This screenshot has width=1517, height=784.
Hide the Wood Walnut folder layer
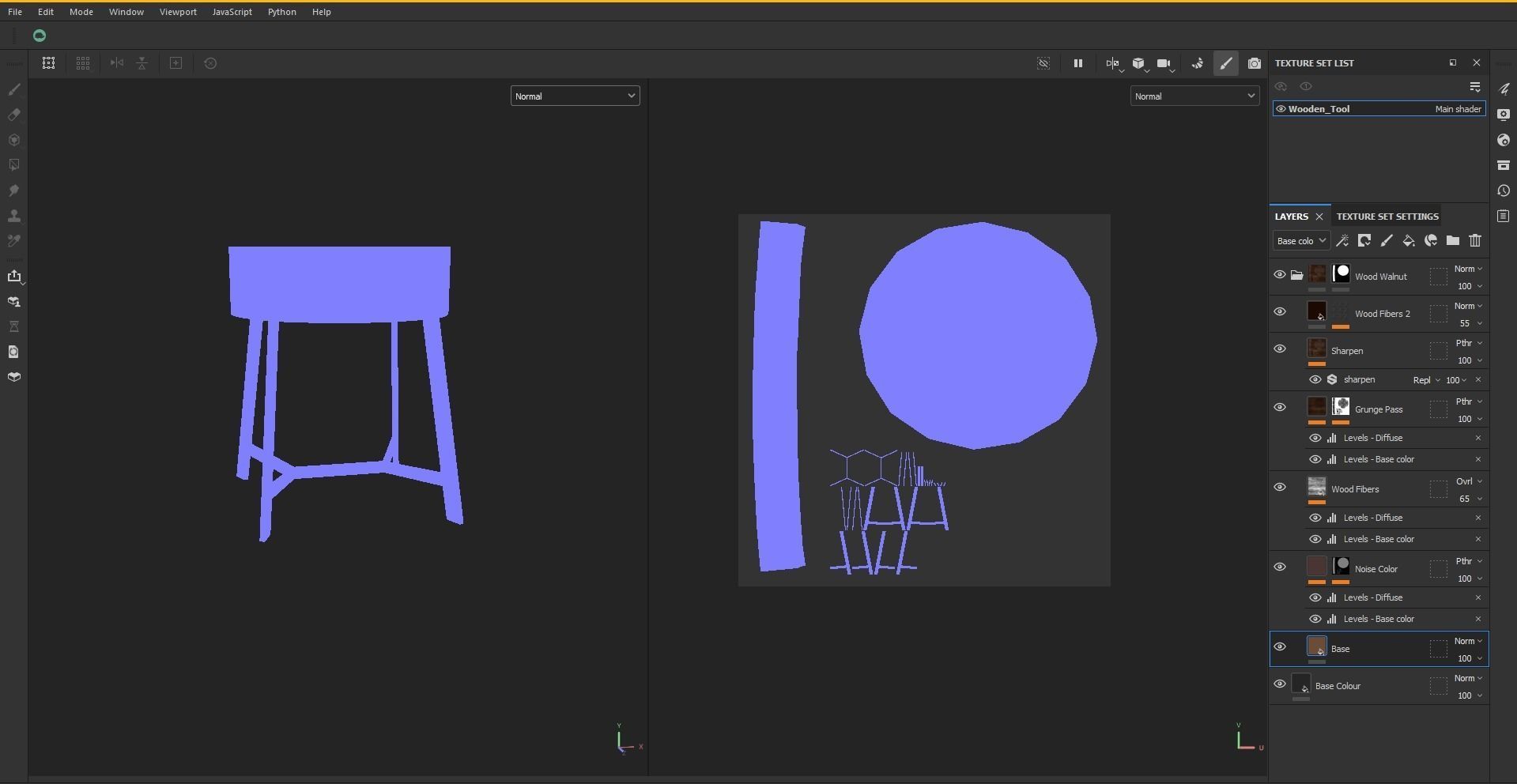(1280, 275)
